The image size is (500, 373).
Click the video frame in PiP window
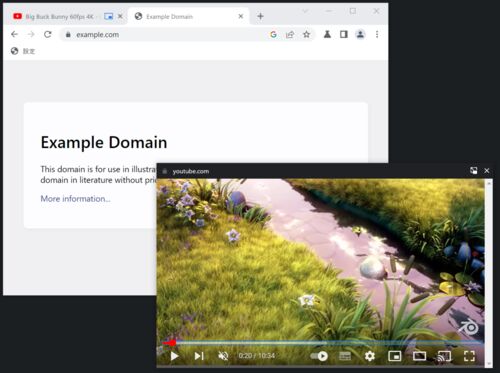coord(321,260)
